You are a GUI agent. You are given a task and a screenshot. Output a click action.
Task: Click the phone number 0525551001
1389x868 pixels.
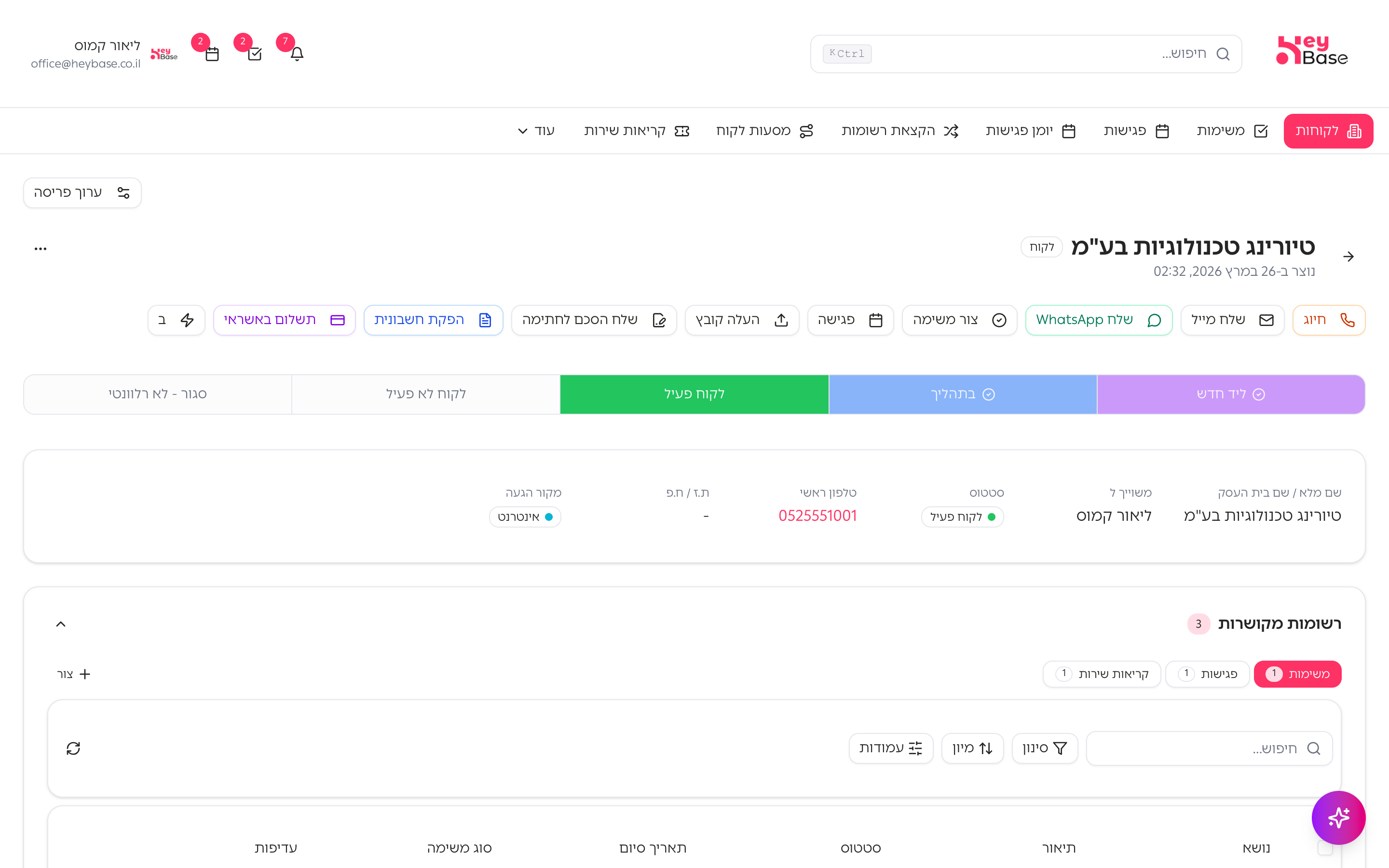tap(817, 516)
